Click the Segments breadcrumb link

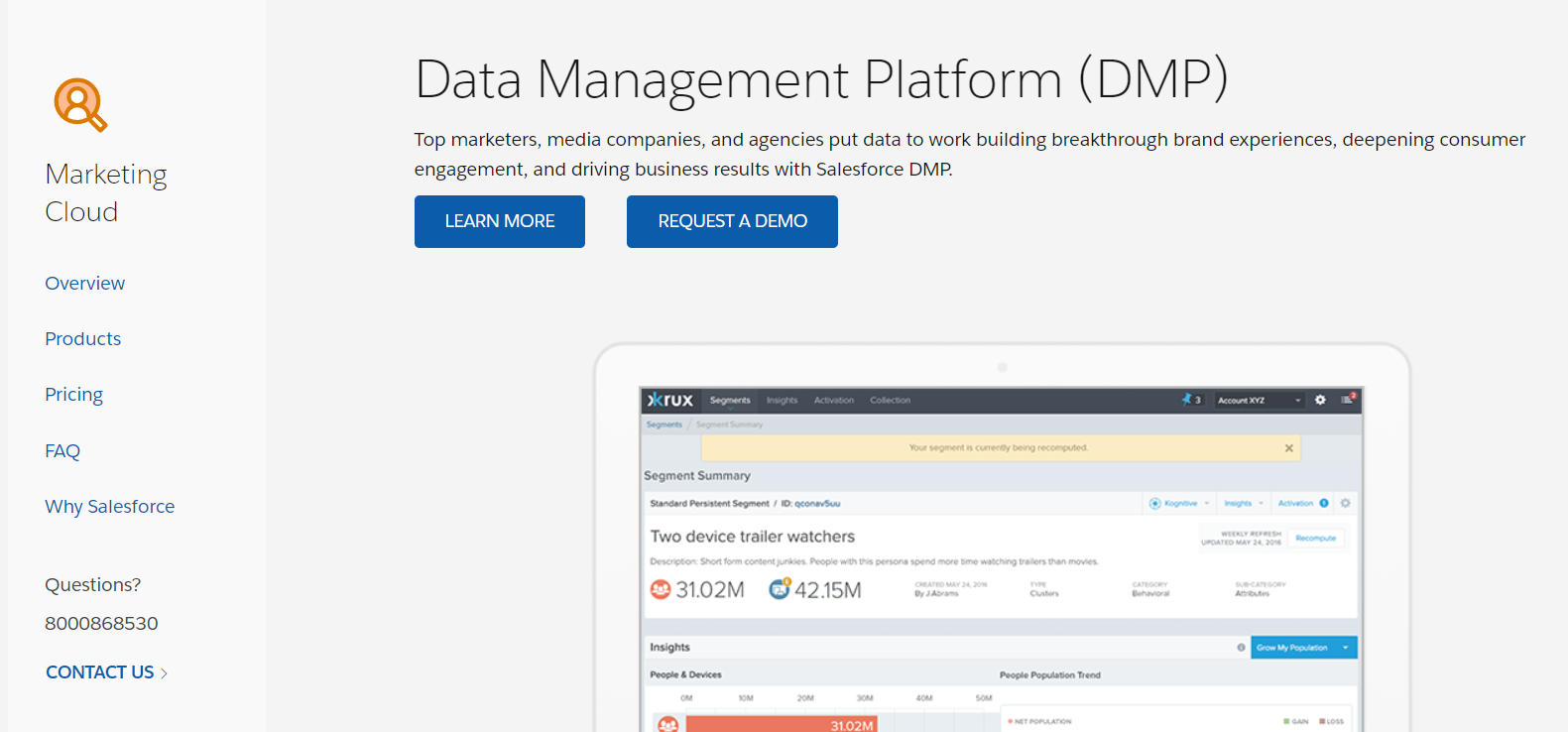click(x=664, y=425)
